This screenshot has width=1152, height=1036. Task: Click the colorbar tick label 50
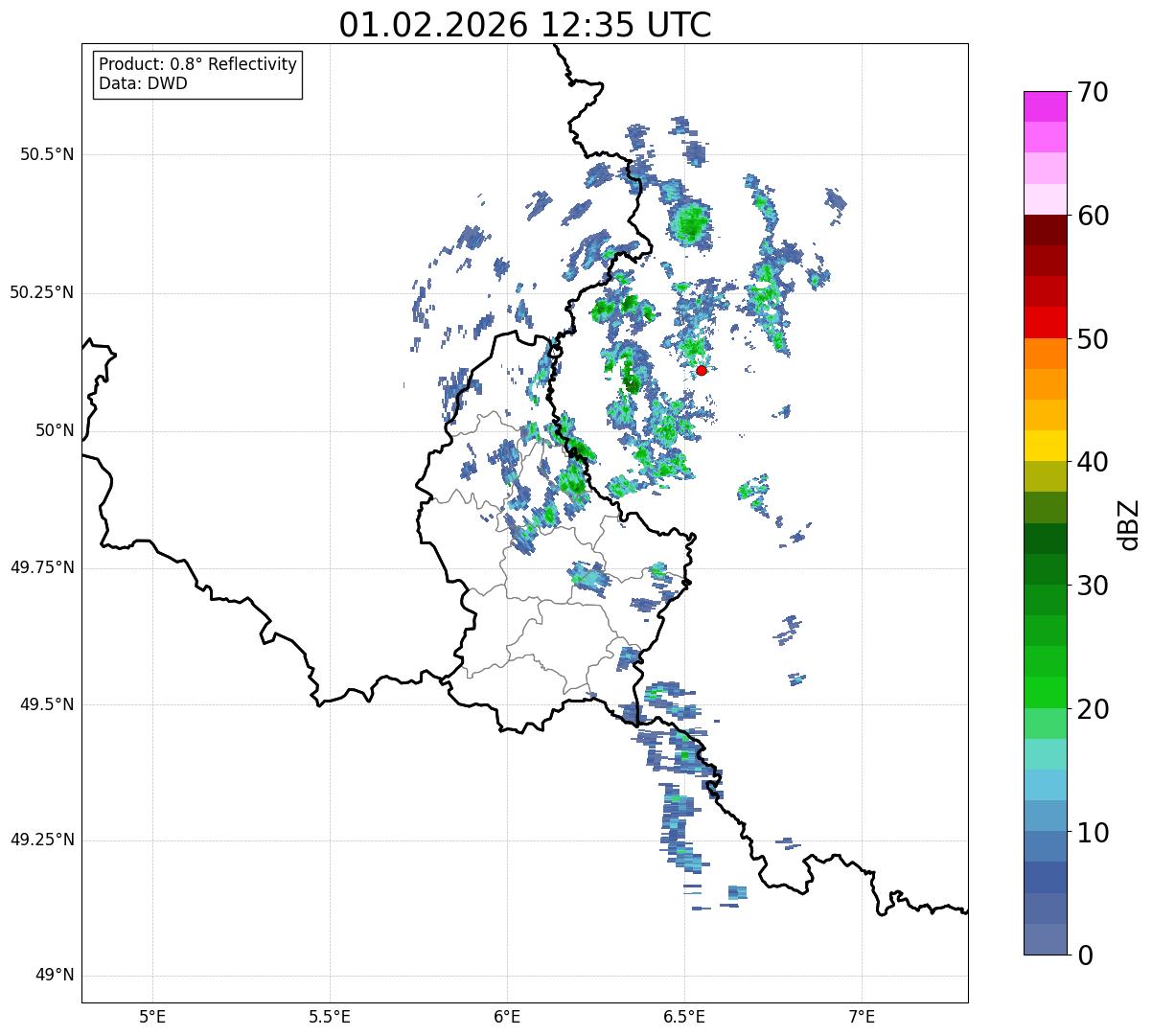click(x=1093, y=339)
